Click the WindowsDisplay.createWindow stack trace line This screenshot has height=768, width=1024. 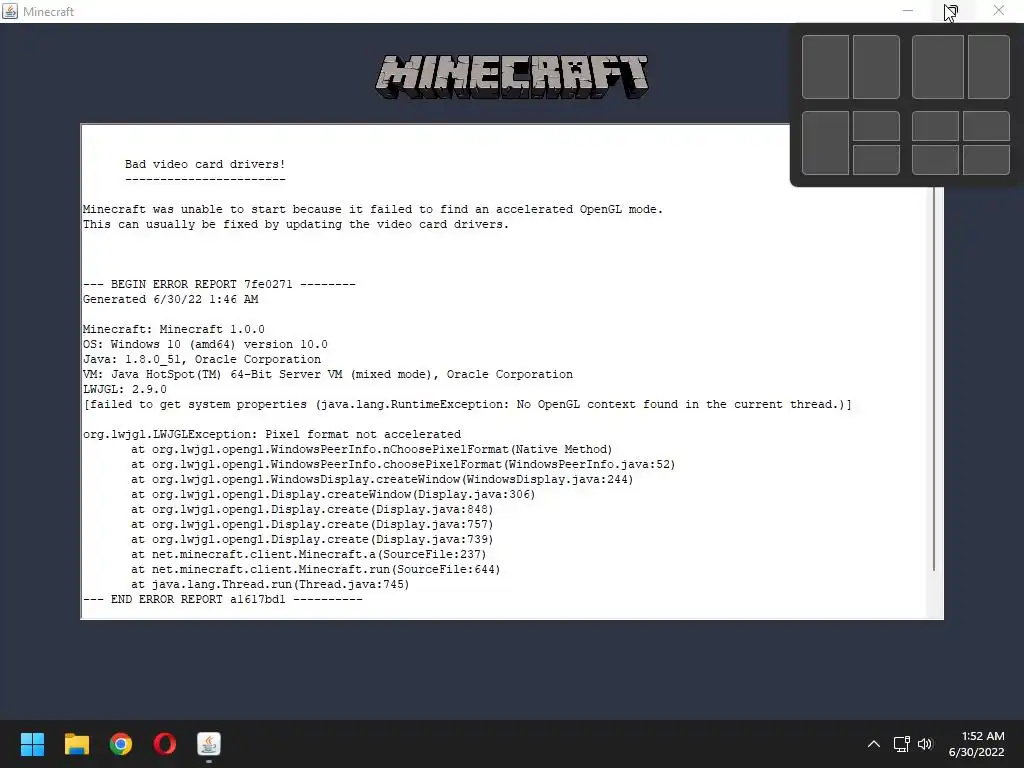tap(382, 479)
